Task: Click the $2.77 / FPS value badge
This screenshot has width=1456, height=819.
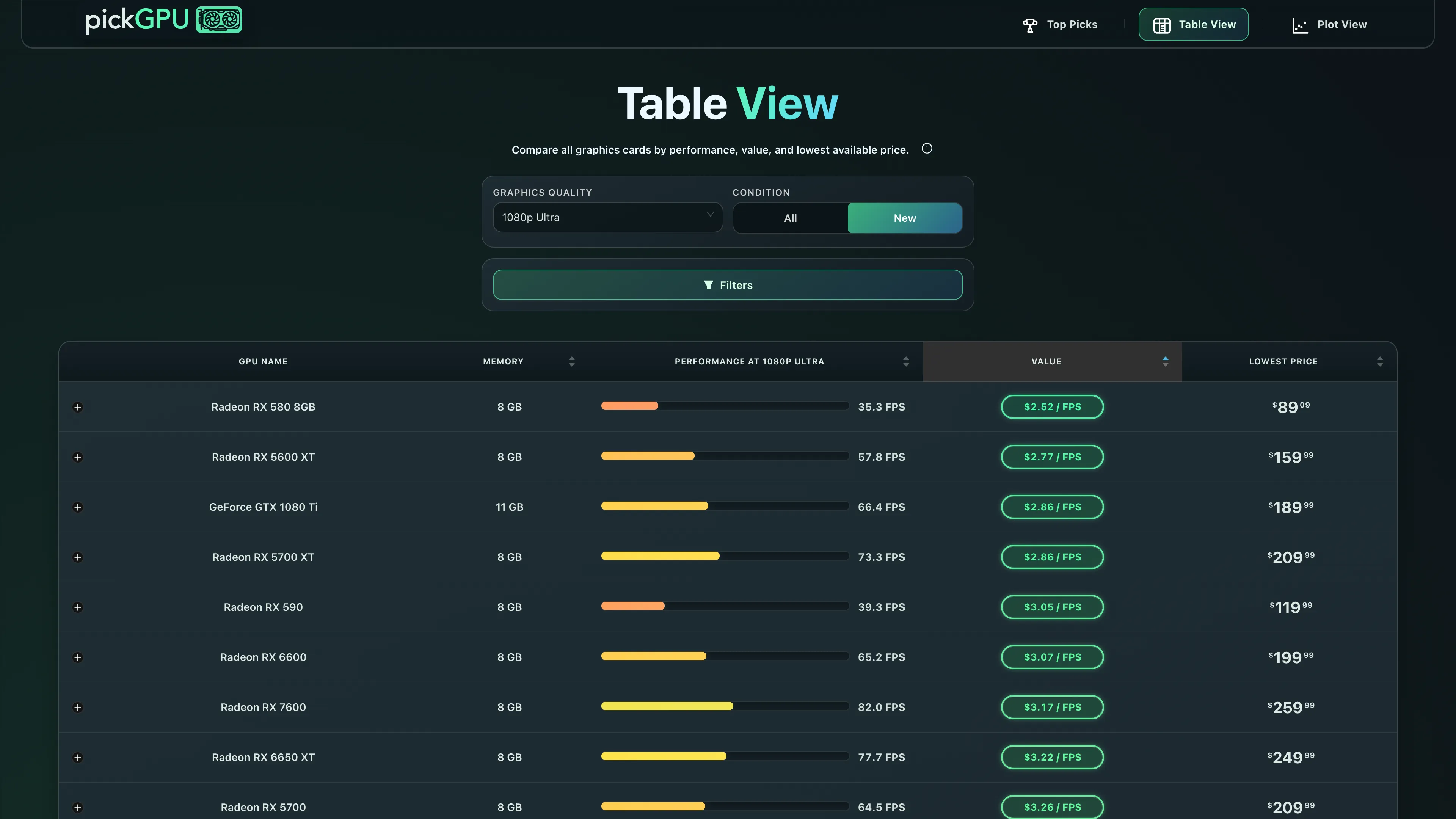Action: (x=1053, y=457)
